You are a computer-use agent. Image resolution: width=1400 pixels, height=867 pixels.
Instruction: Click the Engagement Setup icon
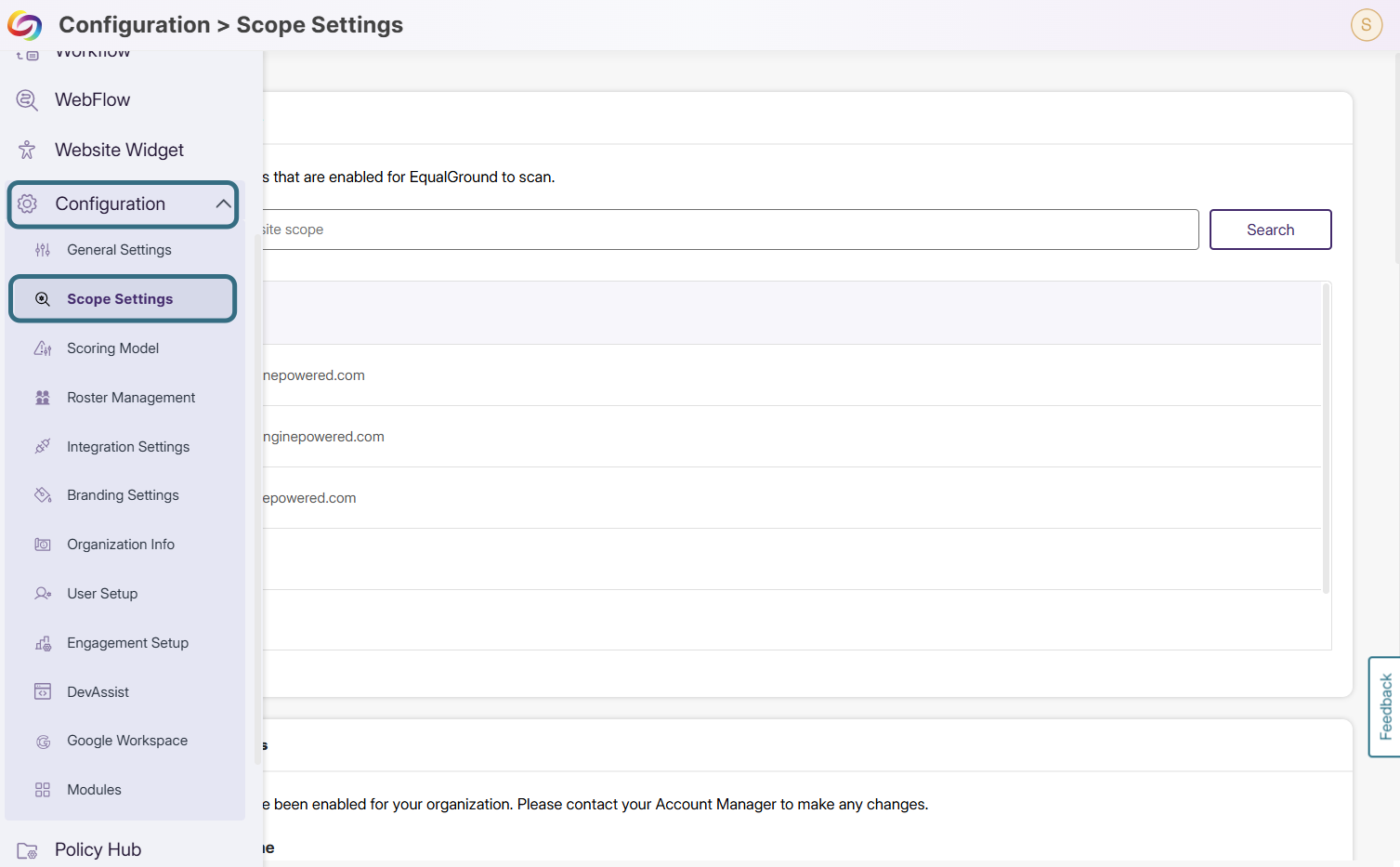pyautogui.click(x=43, y=643)
